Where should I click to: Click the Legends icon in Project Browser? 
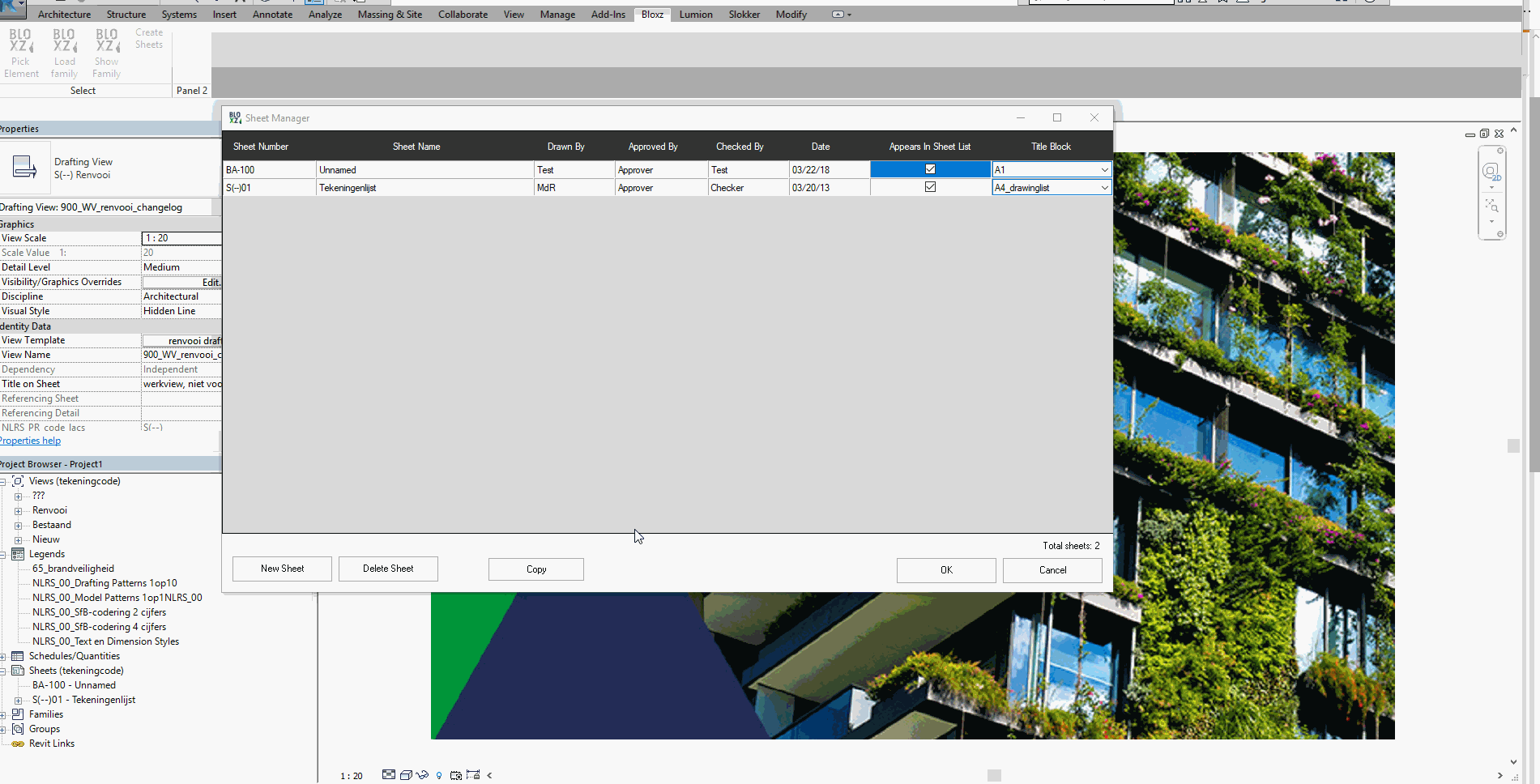click(18, 554)
